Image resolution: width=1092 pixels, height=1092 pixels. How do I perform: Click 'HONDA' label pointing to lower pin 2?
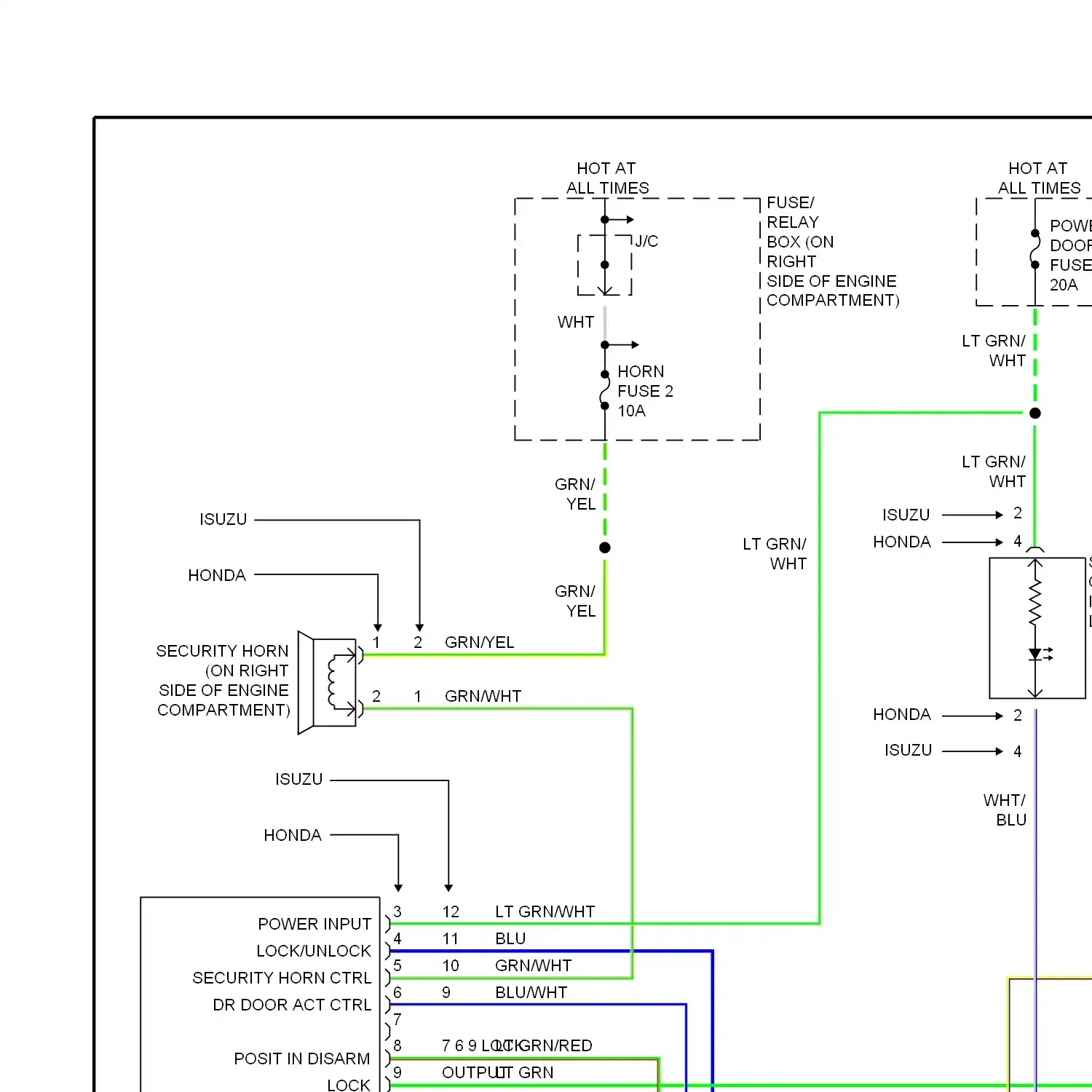coord(902,714)
